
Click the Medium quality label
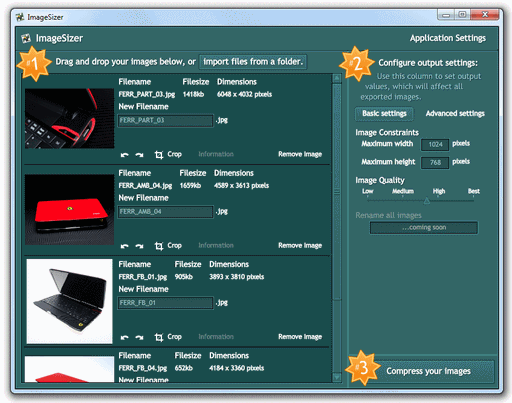click(403, 191)
